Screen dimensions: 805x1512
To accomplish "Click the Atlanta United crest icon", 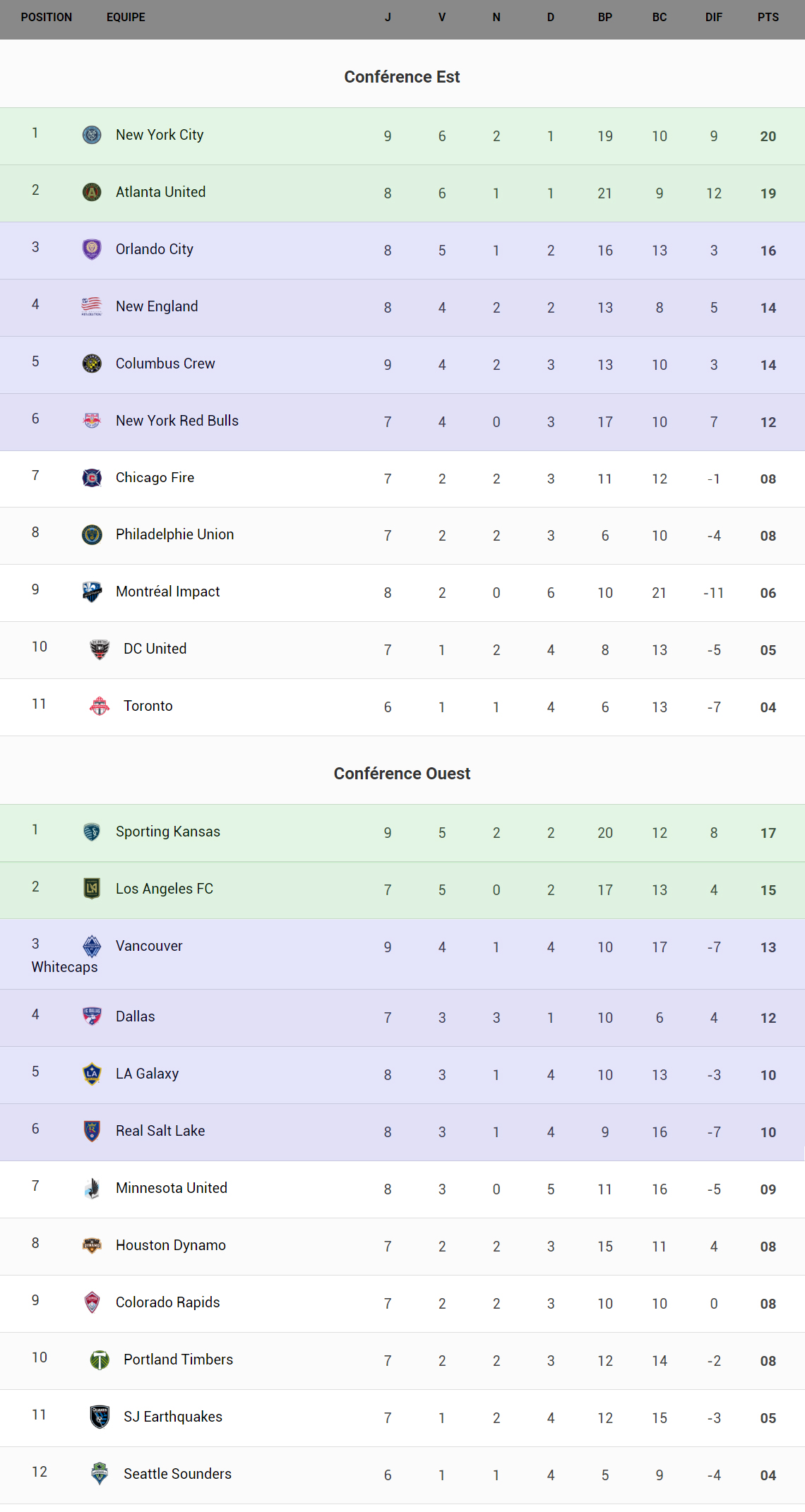I will (x=92, y=192).
